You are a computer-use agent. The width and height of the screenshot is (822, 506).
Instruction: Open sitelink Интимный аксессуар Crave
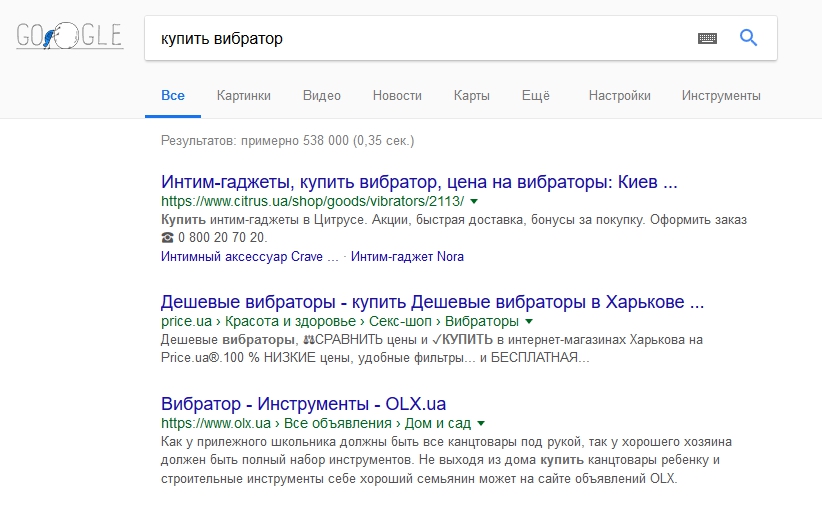pos(250,256)
